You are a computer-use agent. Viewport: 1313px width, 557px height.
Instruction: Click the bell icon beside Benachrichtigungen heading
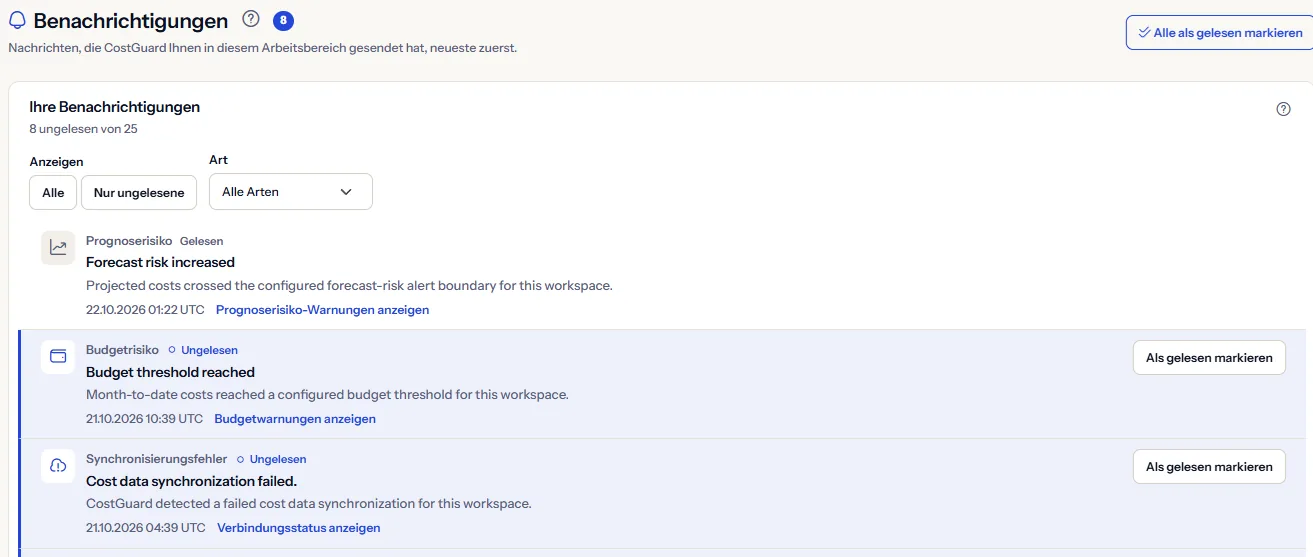click(x=17, y=20)
